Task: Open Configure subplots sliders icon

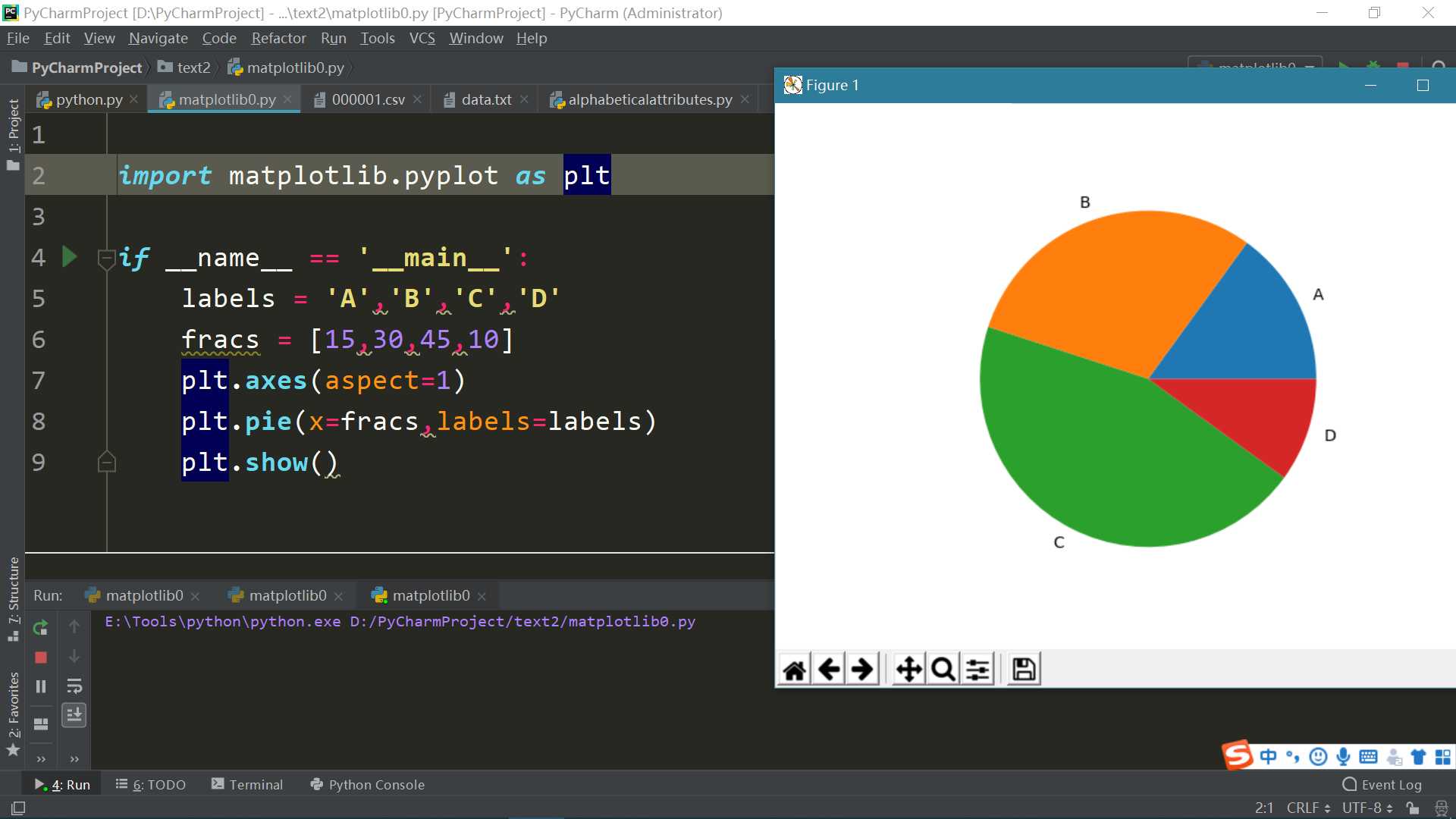Action: [x=977, y=670]
